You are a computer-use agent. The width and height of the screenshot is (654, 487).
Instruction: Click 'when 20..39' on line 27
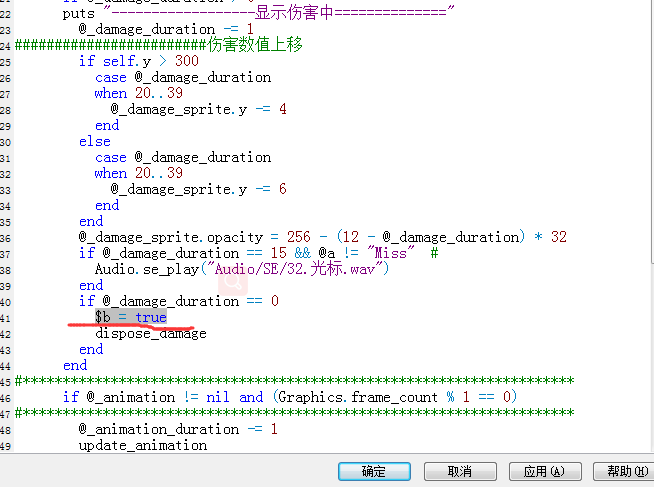[x=138, y=93]
